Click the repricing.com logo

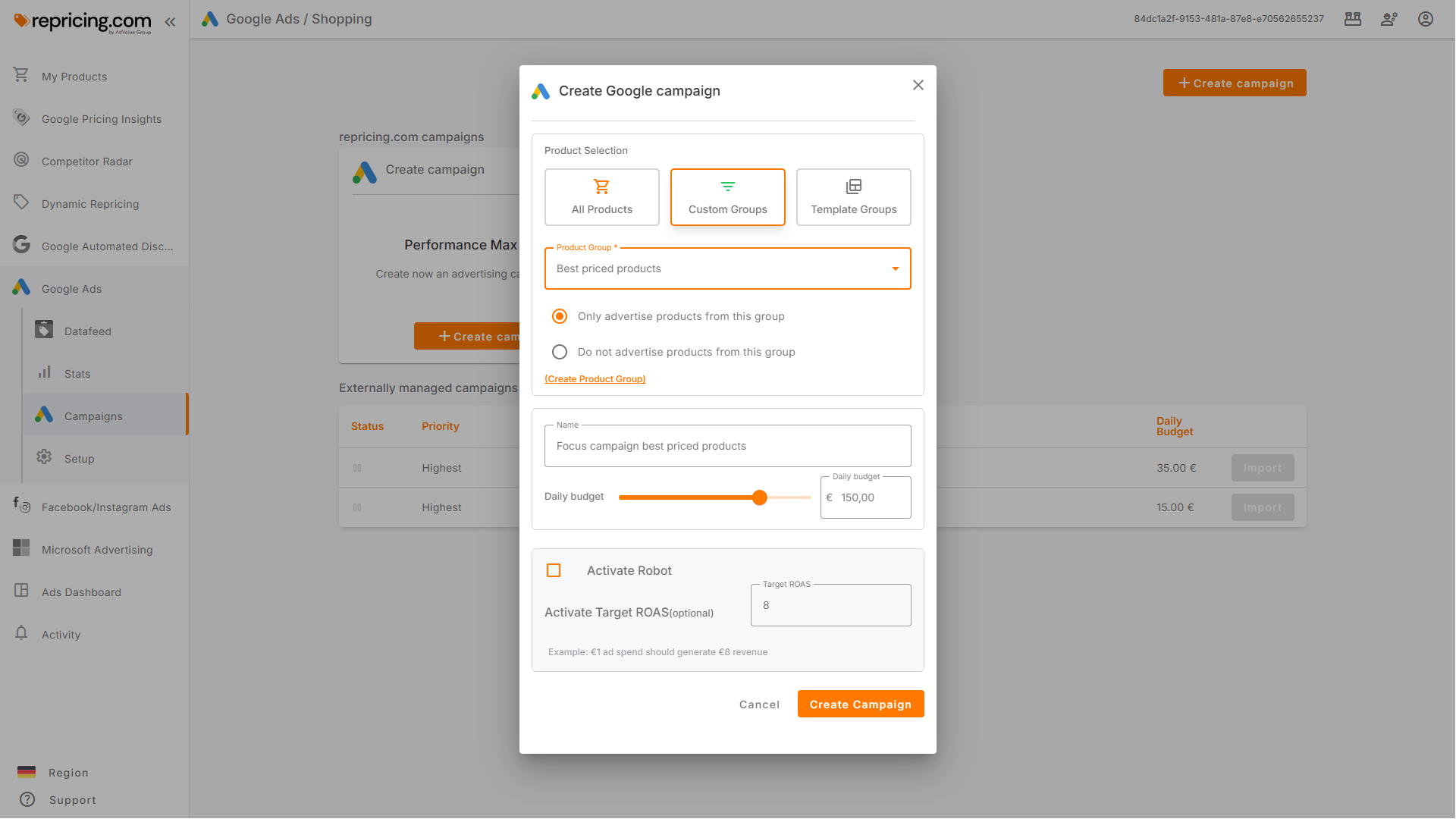click(83, 22)
